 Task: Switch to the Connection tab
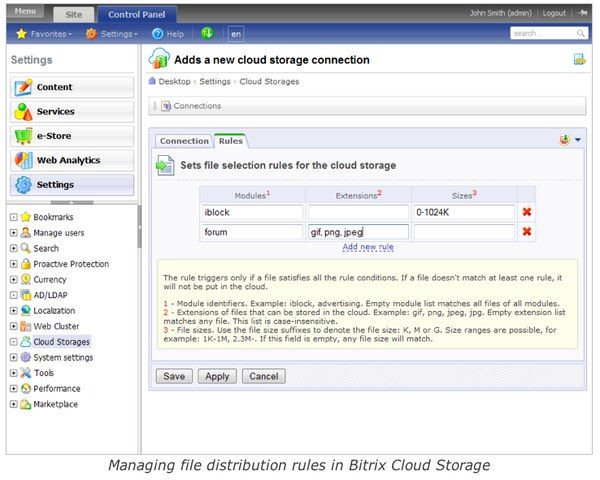tap(184, 141)
